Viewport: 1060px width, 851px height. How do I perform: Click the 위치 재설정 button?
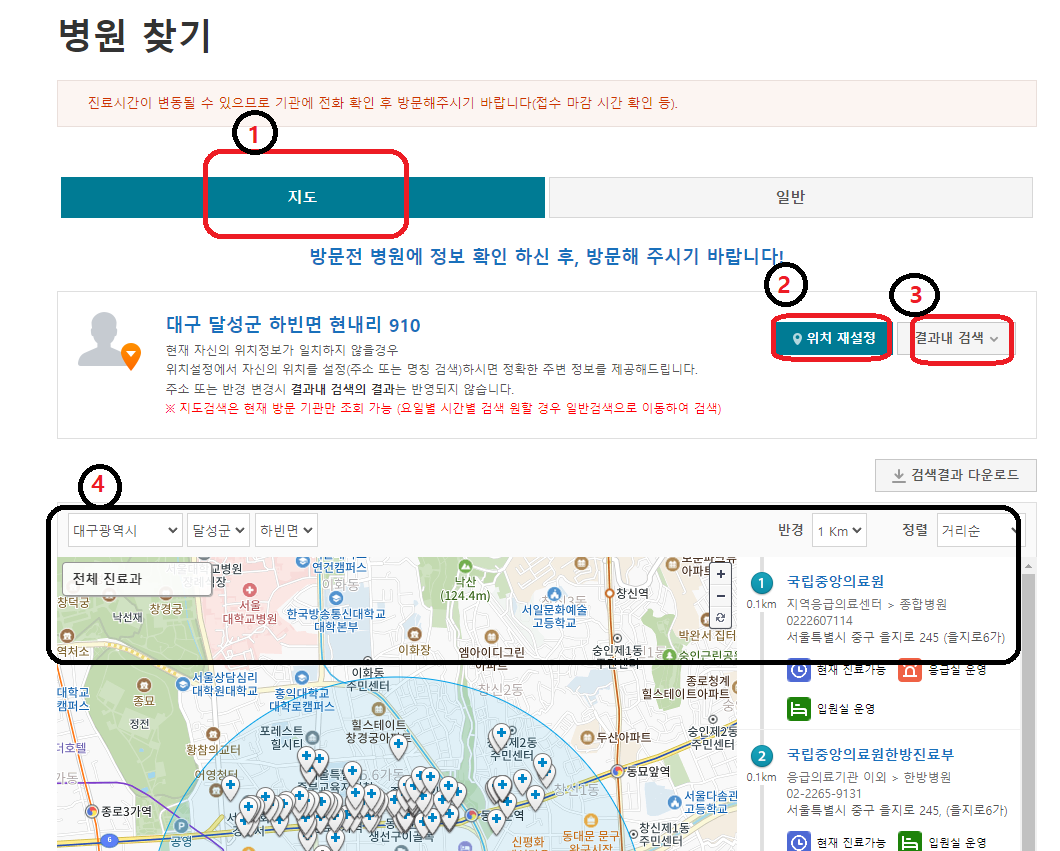(x=834, y=338)
